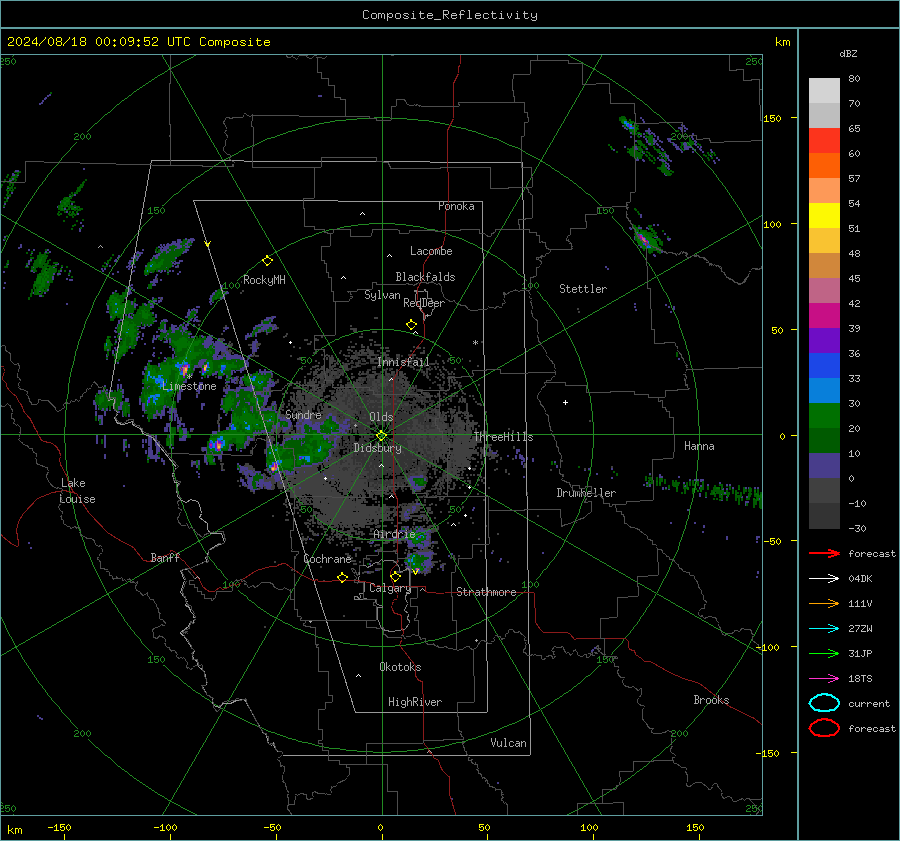
Task: Click the 'Sundre' city label
Action: pos(303,414)
